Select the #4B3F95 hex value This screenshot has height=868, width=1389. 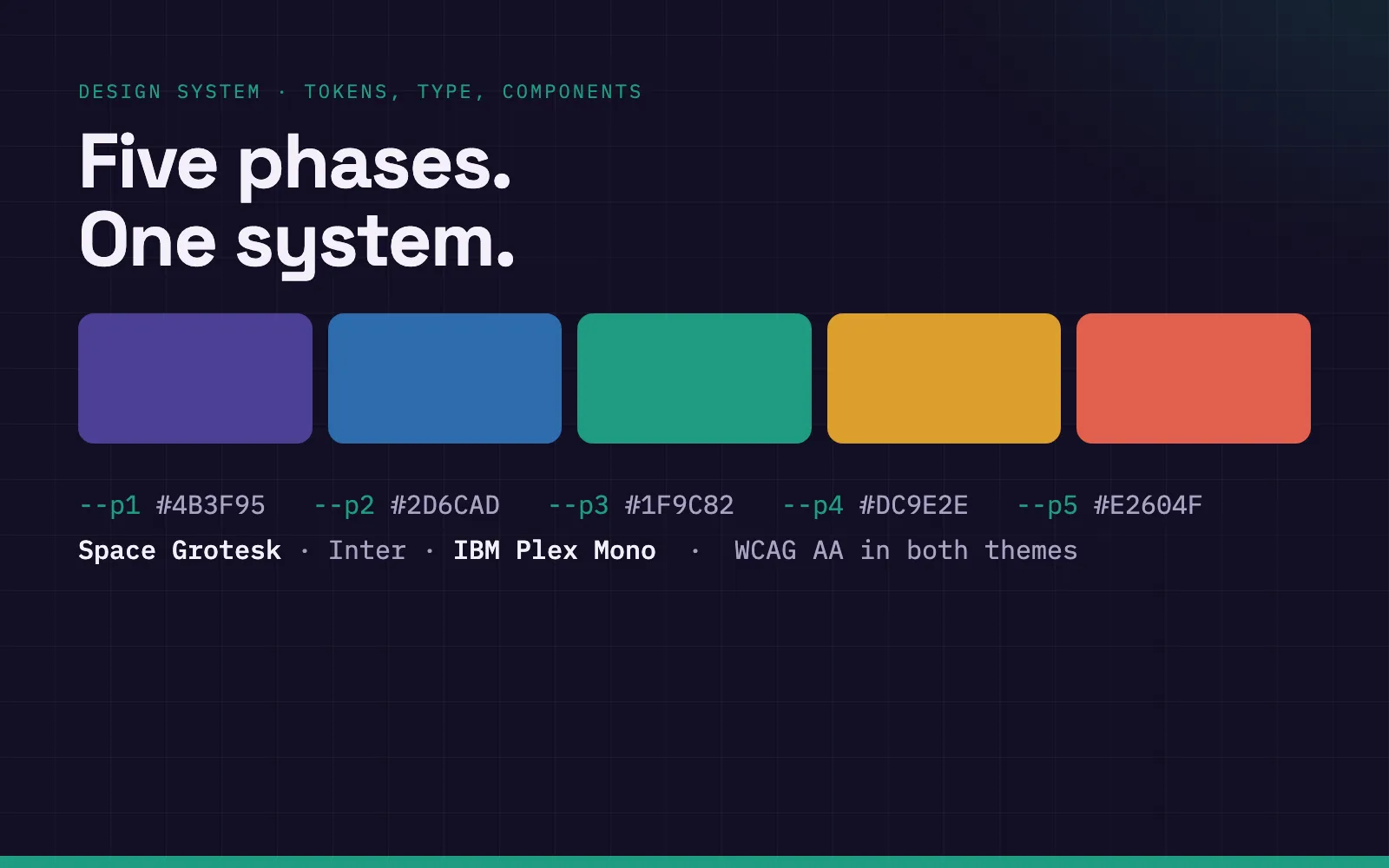coord(211,505)
